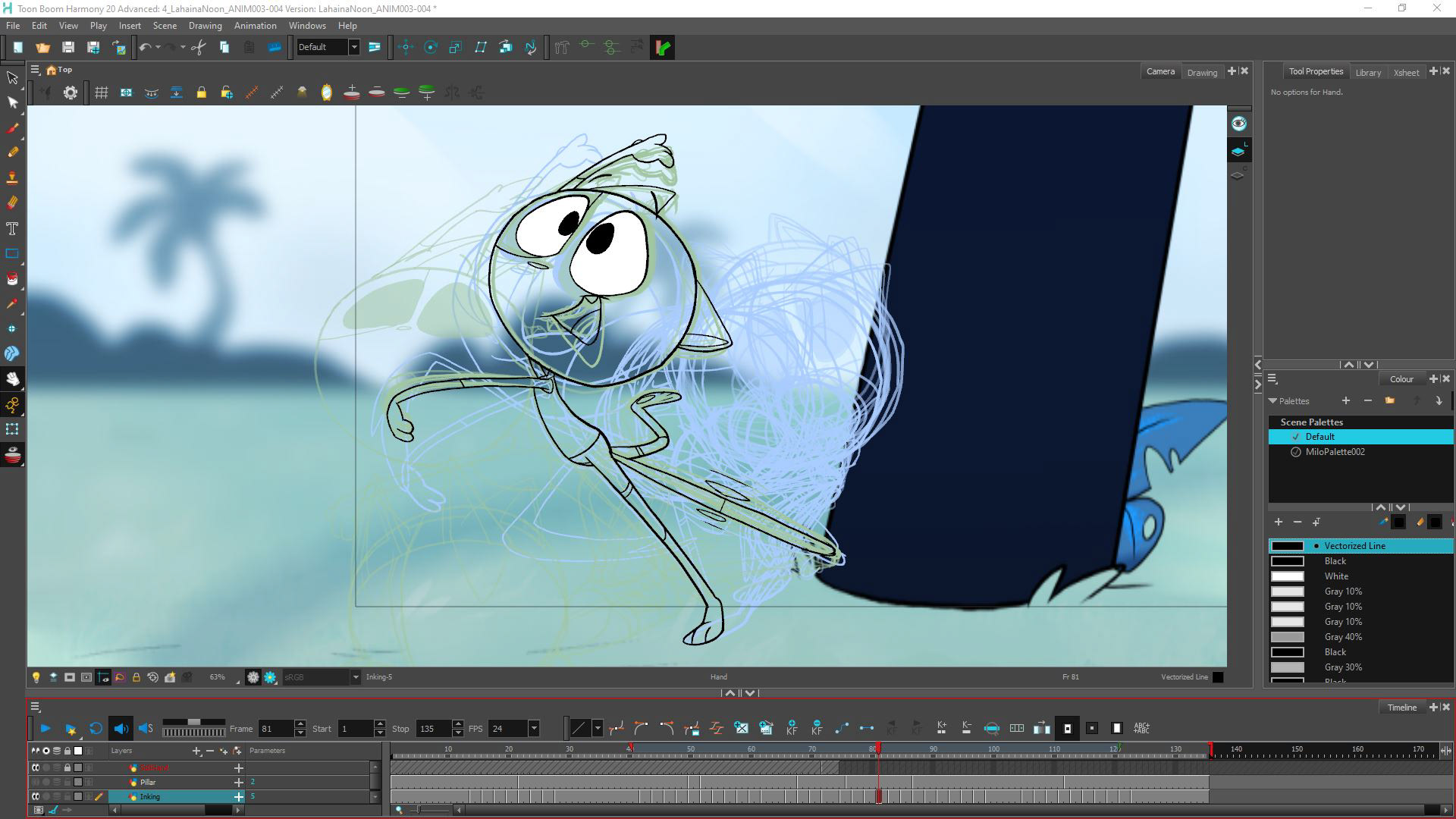Click the Translate tool in advanced animation toolbar
Viewport: 1456px width, 819px height.
click(406, 47)
